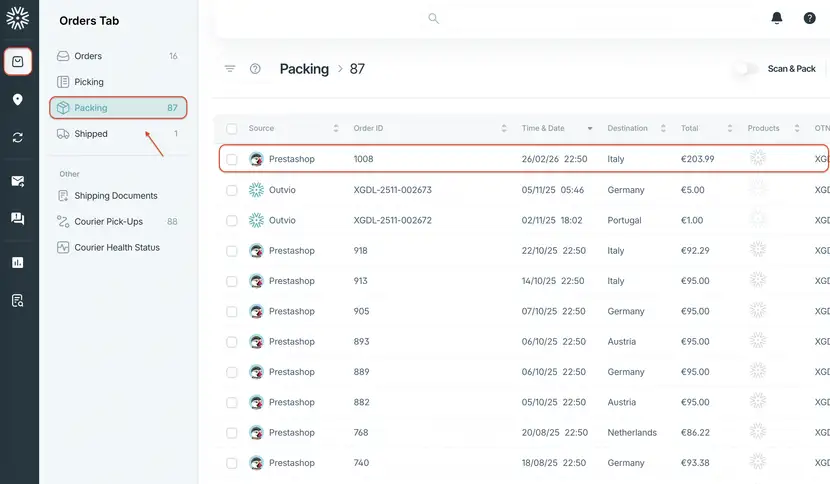Click help circle next to Packing title
The width and height of the screenshot is (830, 484).
click(x=255, y=69)
